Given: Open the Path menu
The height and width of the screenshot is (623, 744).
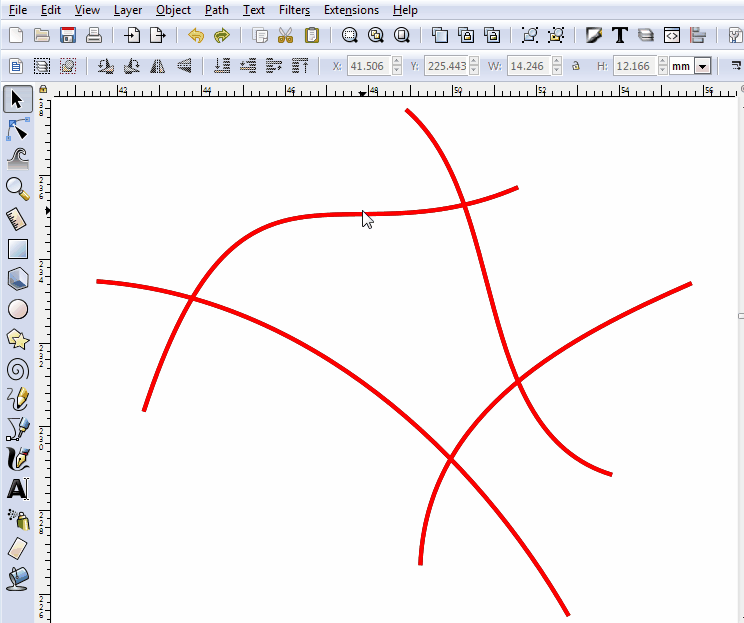Looking at the screenshot, I should [216, 10].
